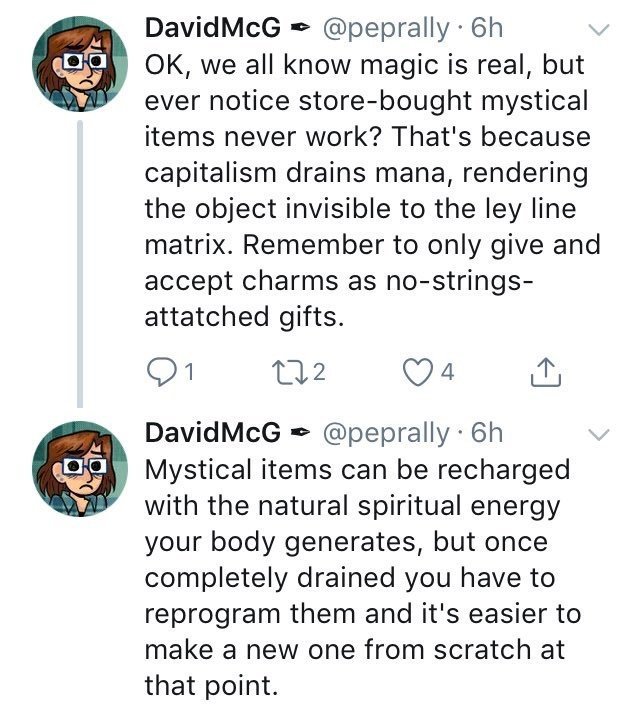
Task: Tap the share icon under first tweet
Action: coord(546,372)
